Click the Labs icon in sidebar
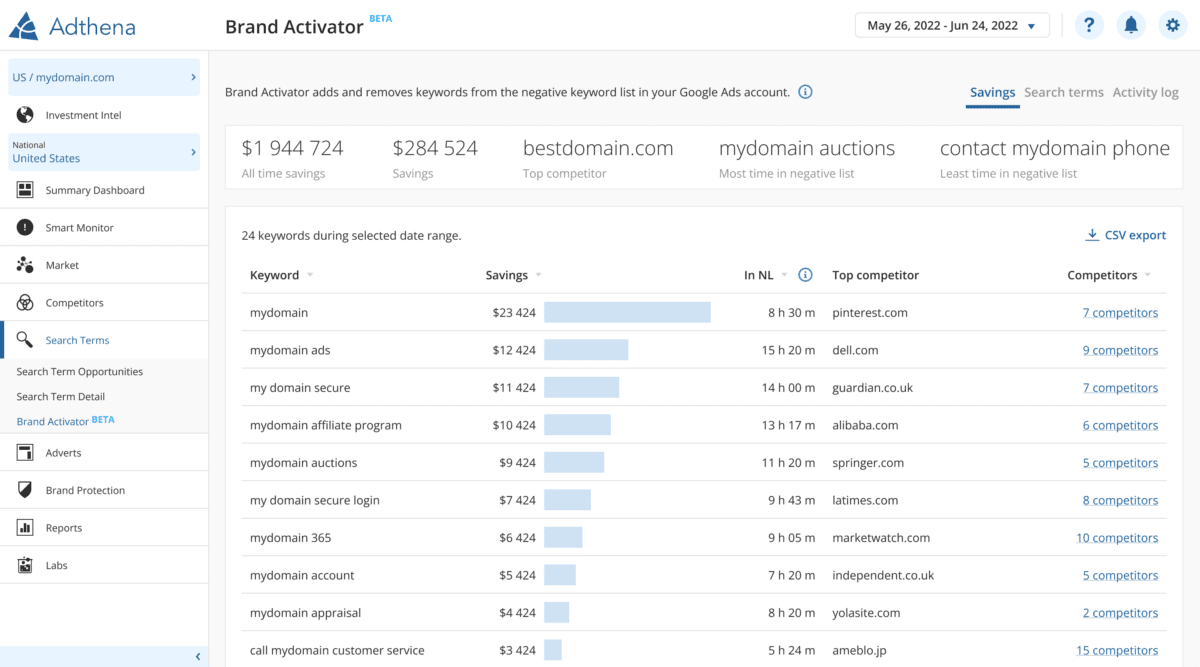This screenshot has width=1200, height=667. [x=25, y=565]
